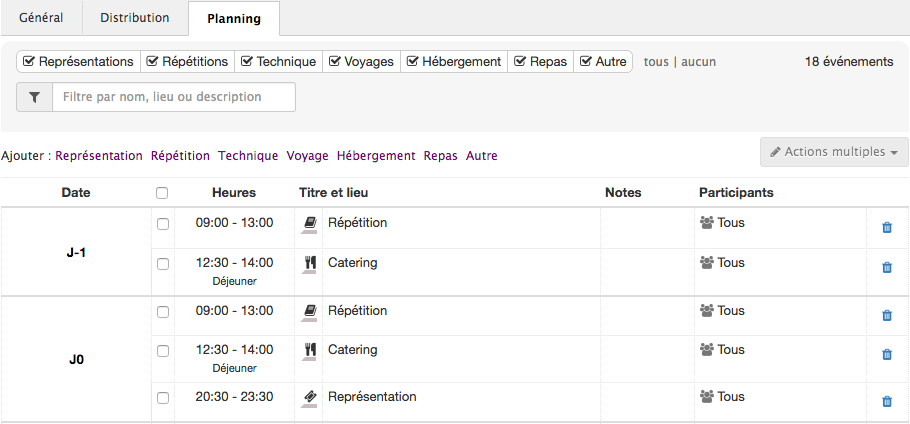Select J-1 12:30 - 14:00 Catering row checkbox
The height and width of the screenshot is (424, 910).
point(163,264)
